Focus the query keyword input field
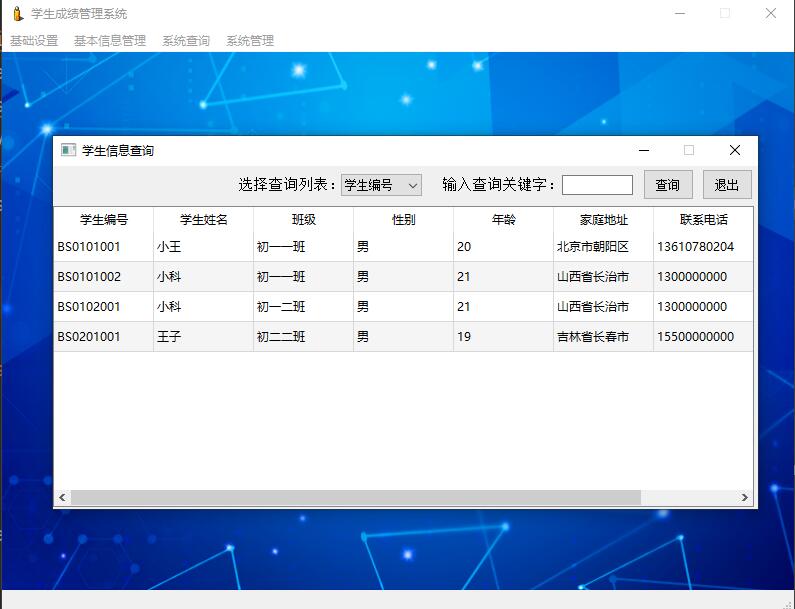Viewport: 795px width, 609px height. point(597,185)
